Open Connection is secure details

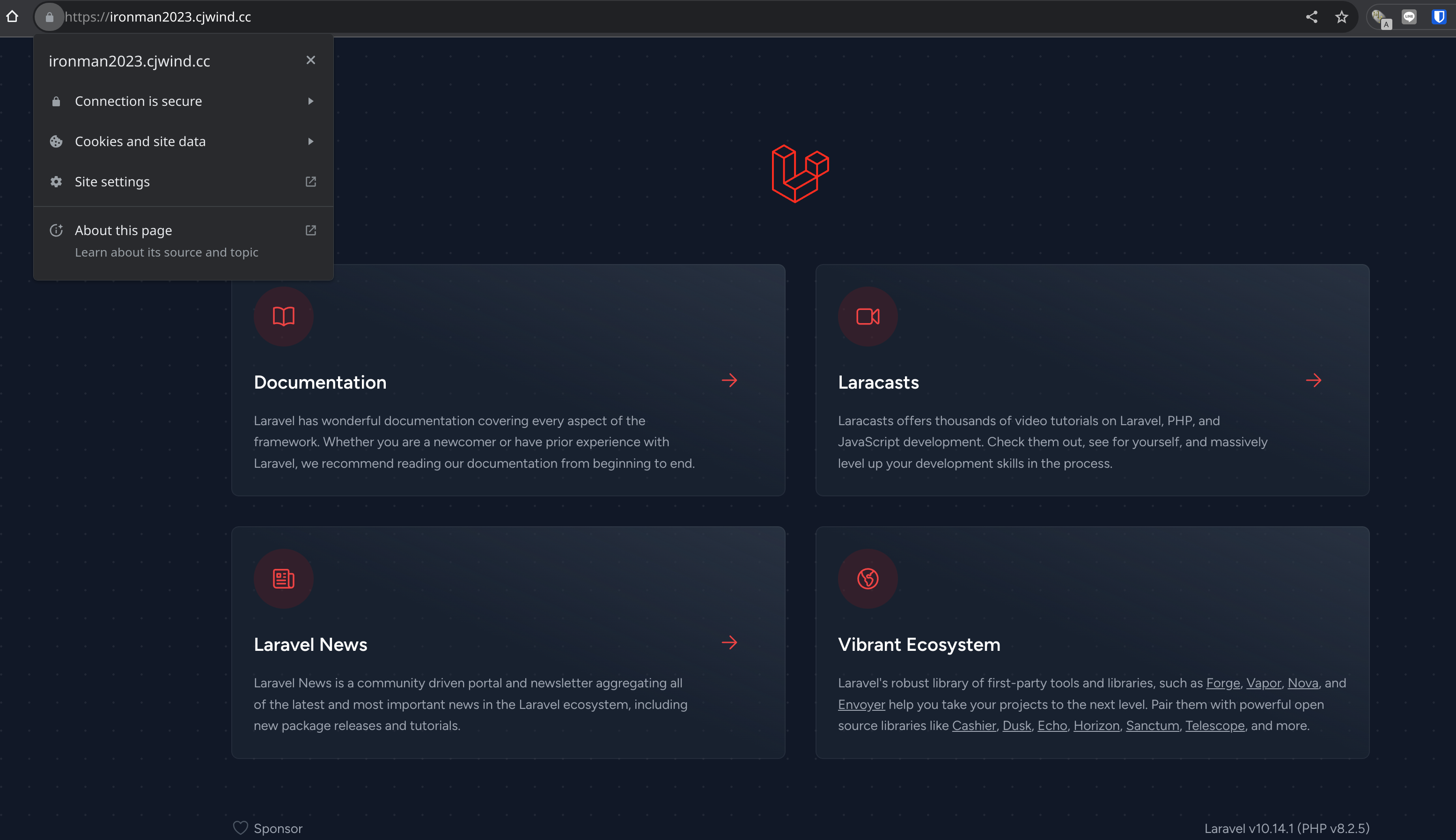click(184, 102)
